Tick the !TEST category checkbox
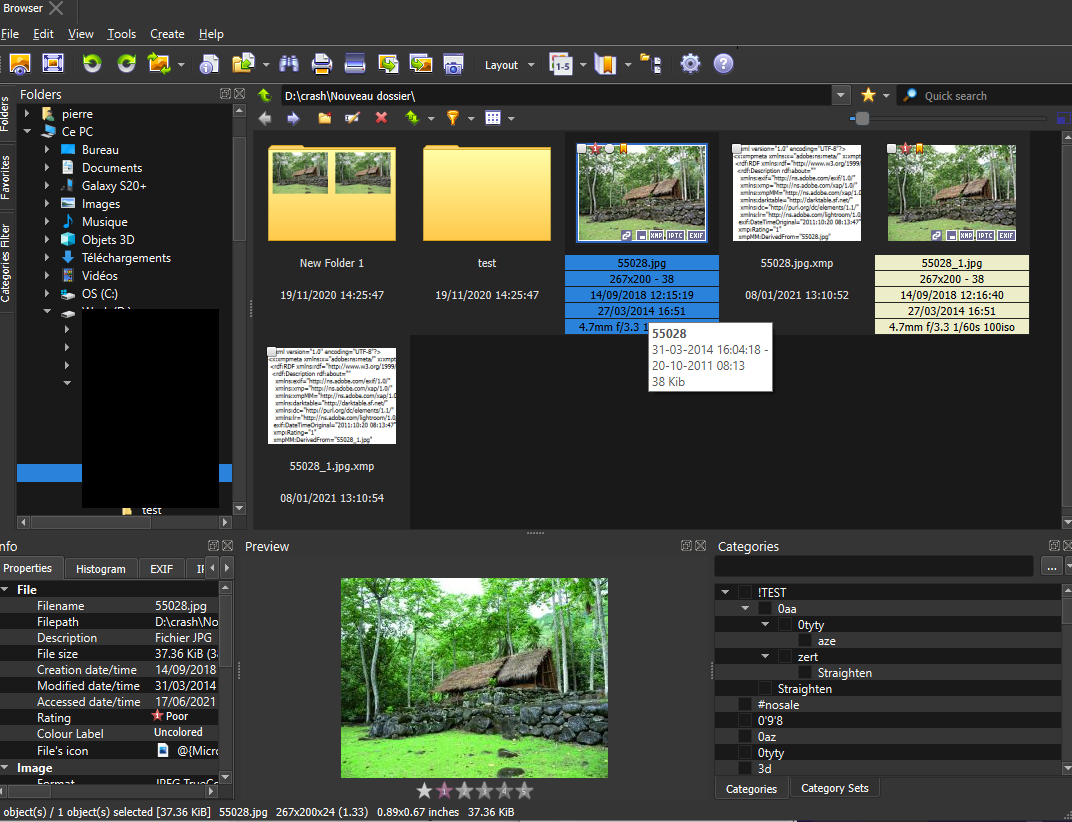The height and width of the screenshot is (822, 1072). tap(745, 593)
